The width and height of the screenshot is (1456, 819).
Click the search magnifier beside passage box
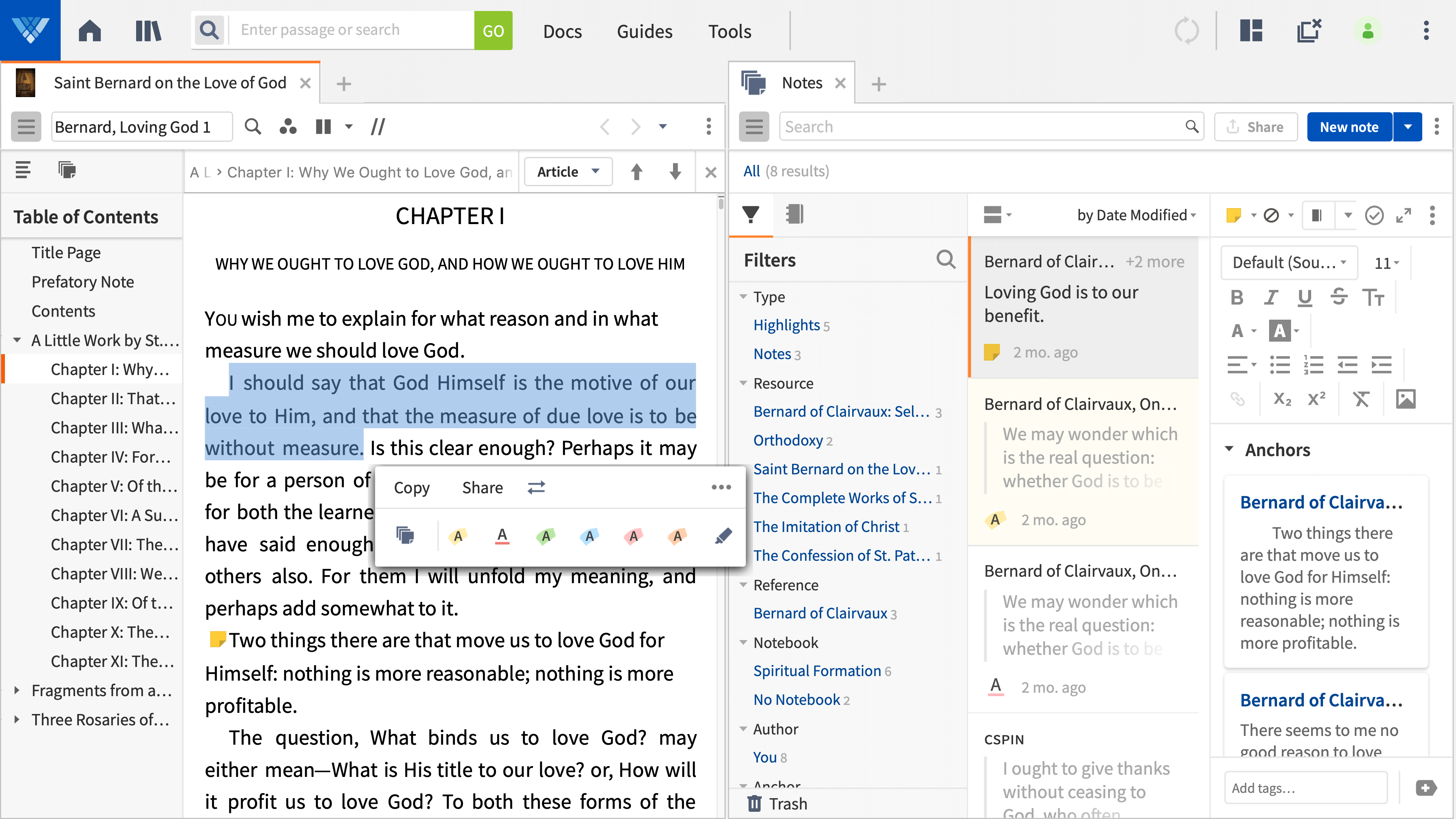209,30
